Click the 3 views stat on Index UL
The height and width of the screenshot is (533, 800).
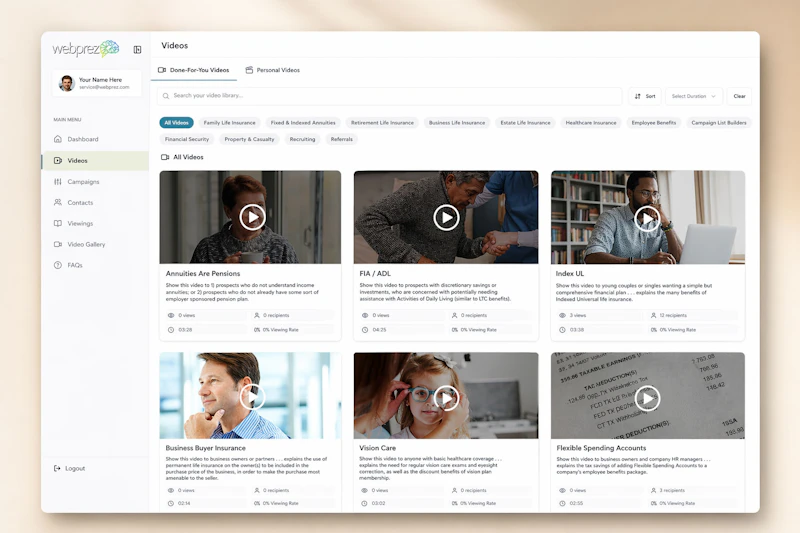572,315
